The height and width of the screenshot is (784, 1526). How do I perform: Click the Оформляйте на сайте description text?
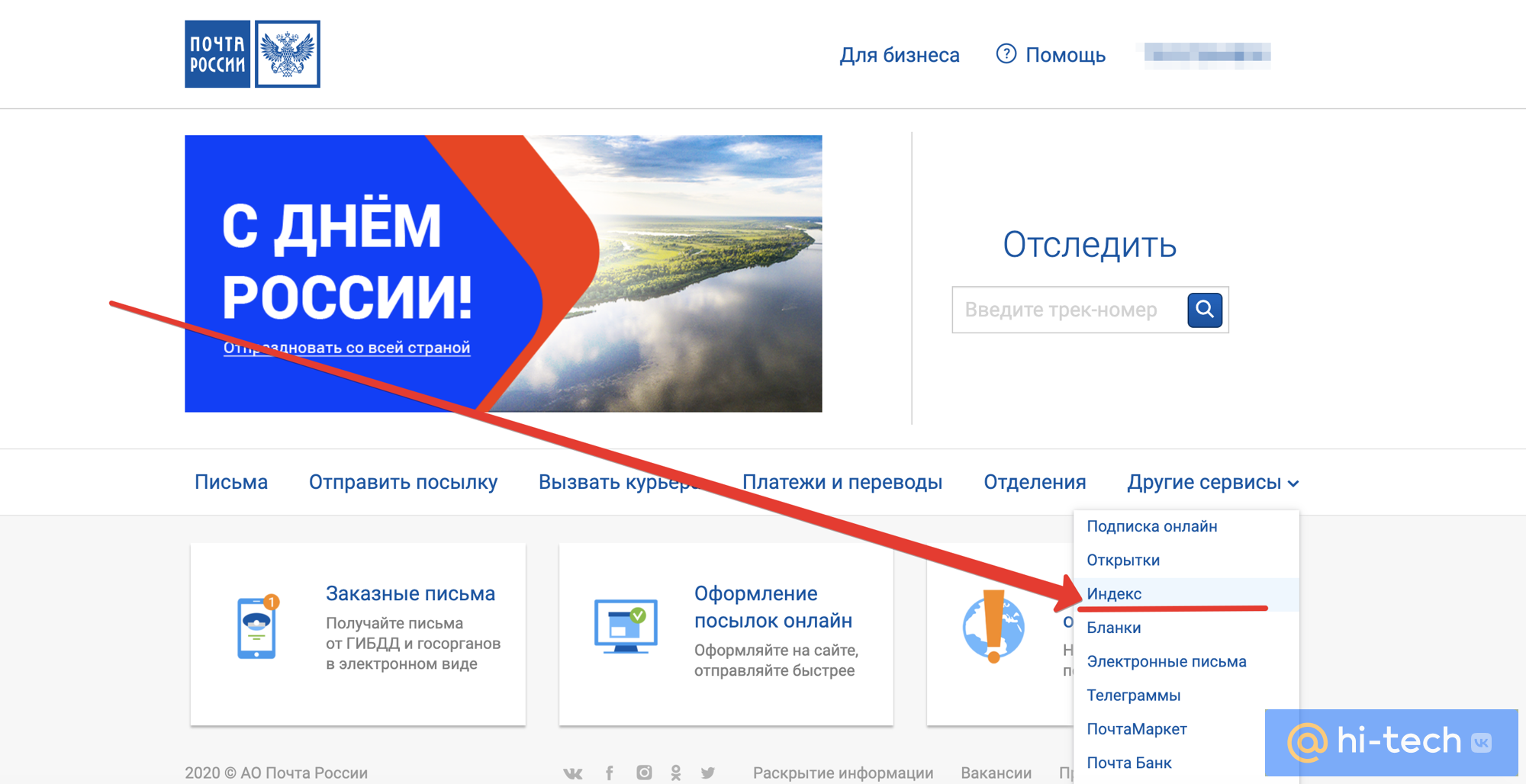click(776, 660)
